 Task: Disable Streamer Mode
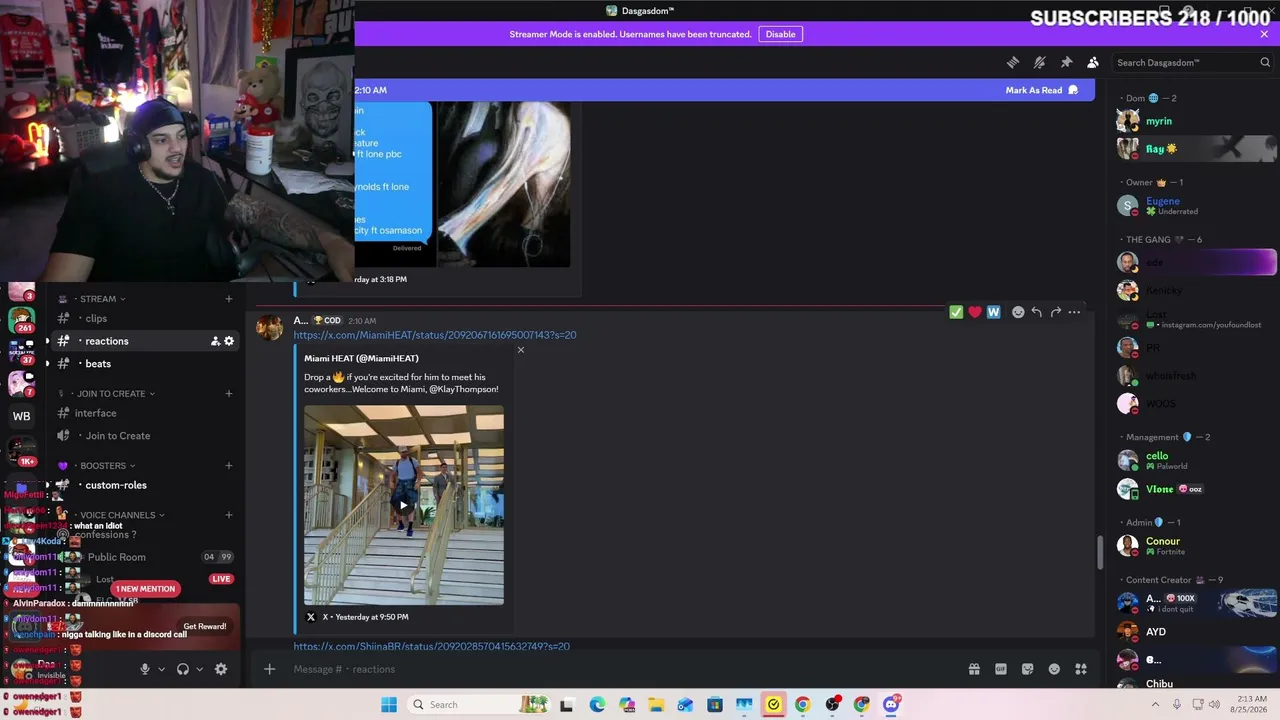pyautogui.click(x=780, y=34)
